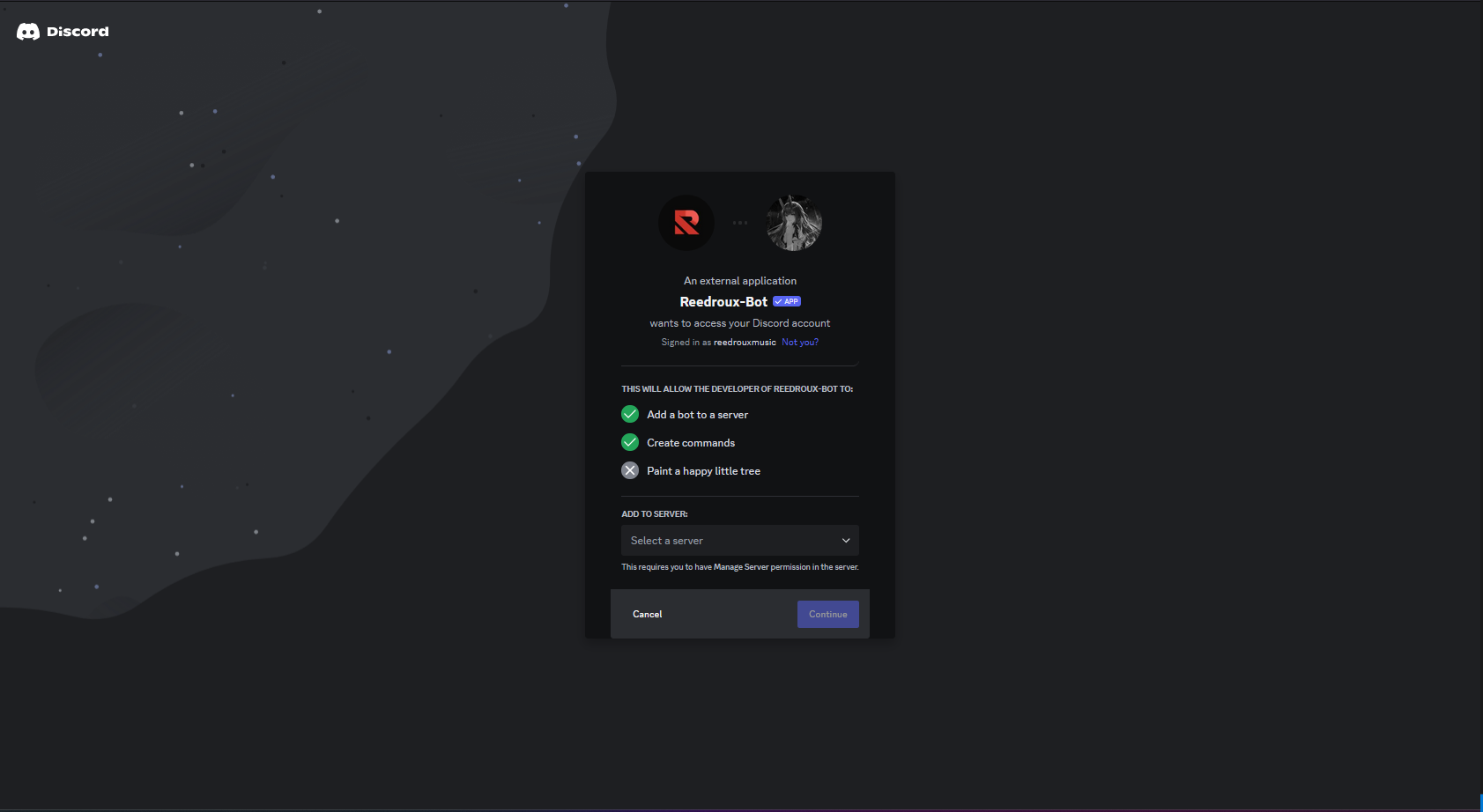This screenshot has width=1483, height=812.
Task: Click the Discord logo icon
Action: pos(28,32)
